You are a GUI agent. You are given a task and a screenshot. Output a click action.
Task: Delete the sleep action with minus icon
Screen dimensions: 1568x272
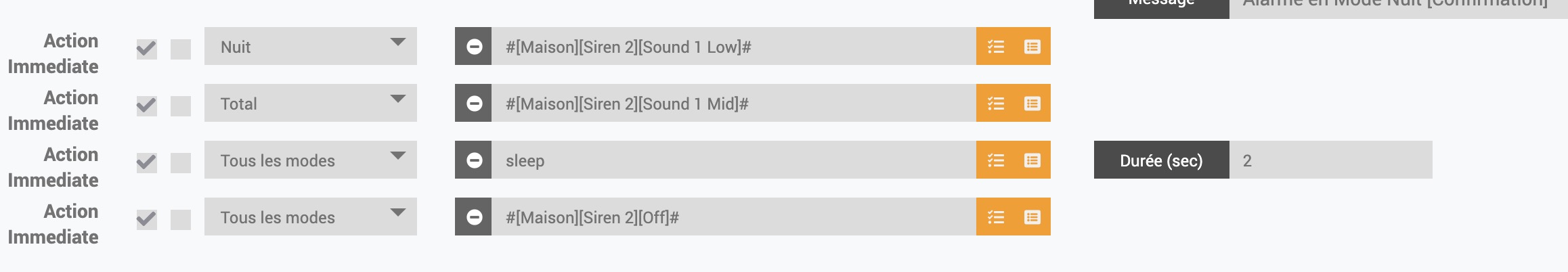pyautogui.click(x=473, y=160)
